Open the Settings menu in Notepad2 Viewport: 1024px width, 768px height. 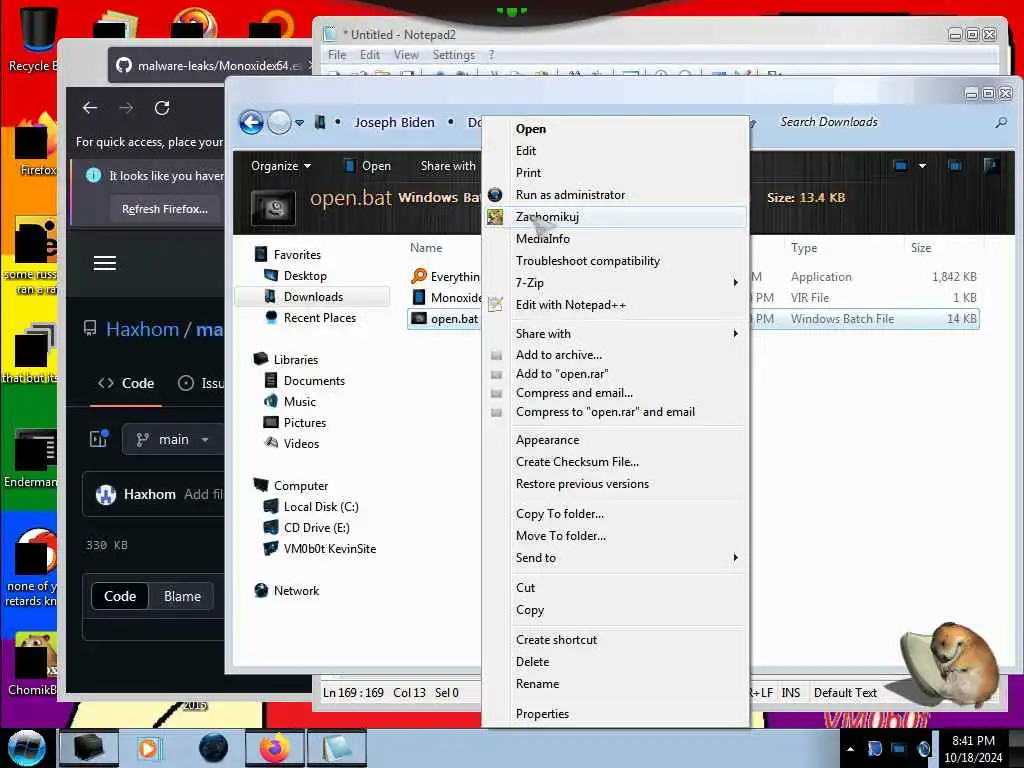453,55
